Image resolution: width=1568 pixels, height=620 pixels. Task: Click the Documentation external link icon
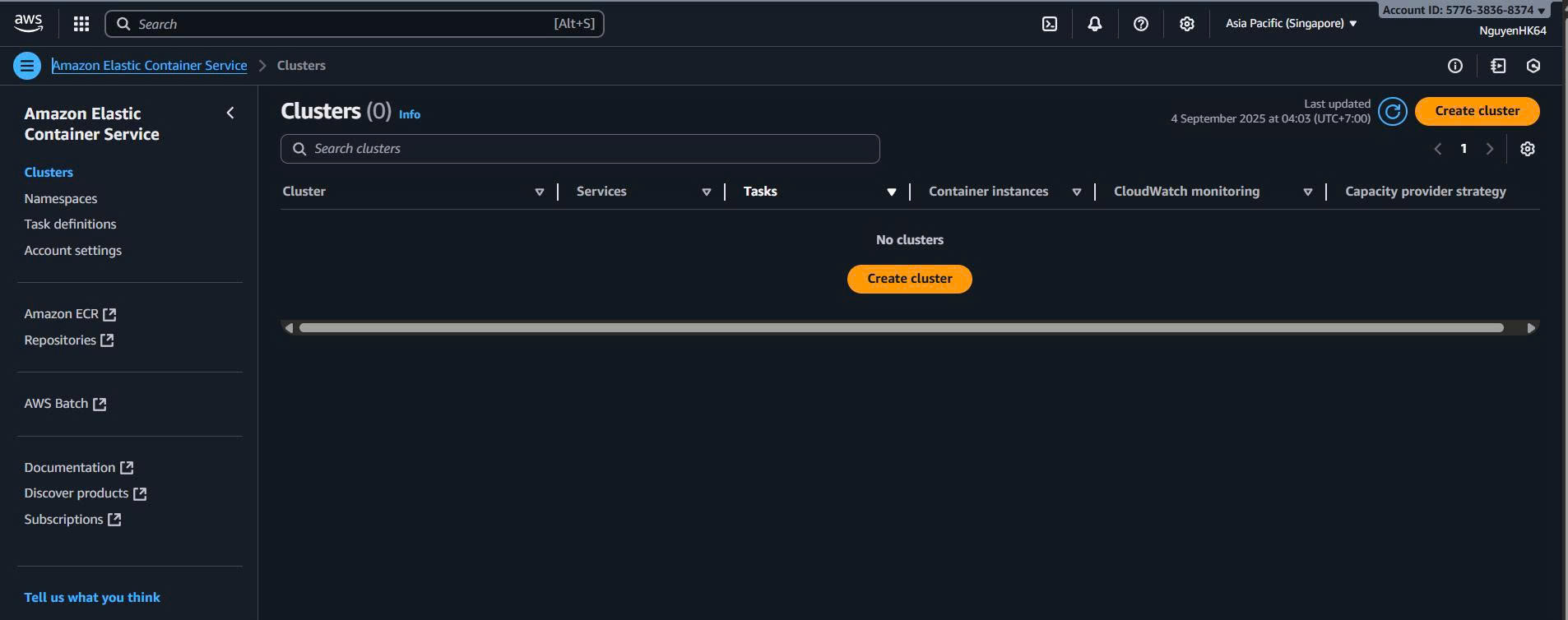coord(127,467)
